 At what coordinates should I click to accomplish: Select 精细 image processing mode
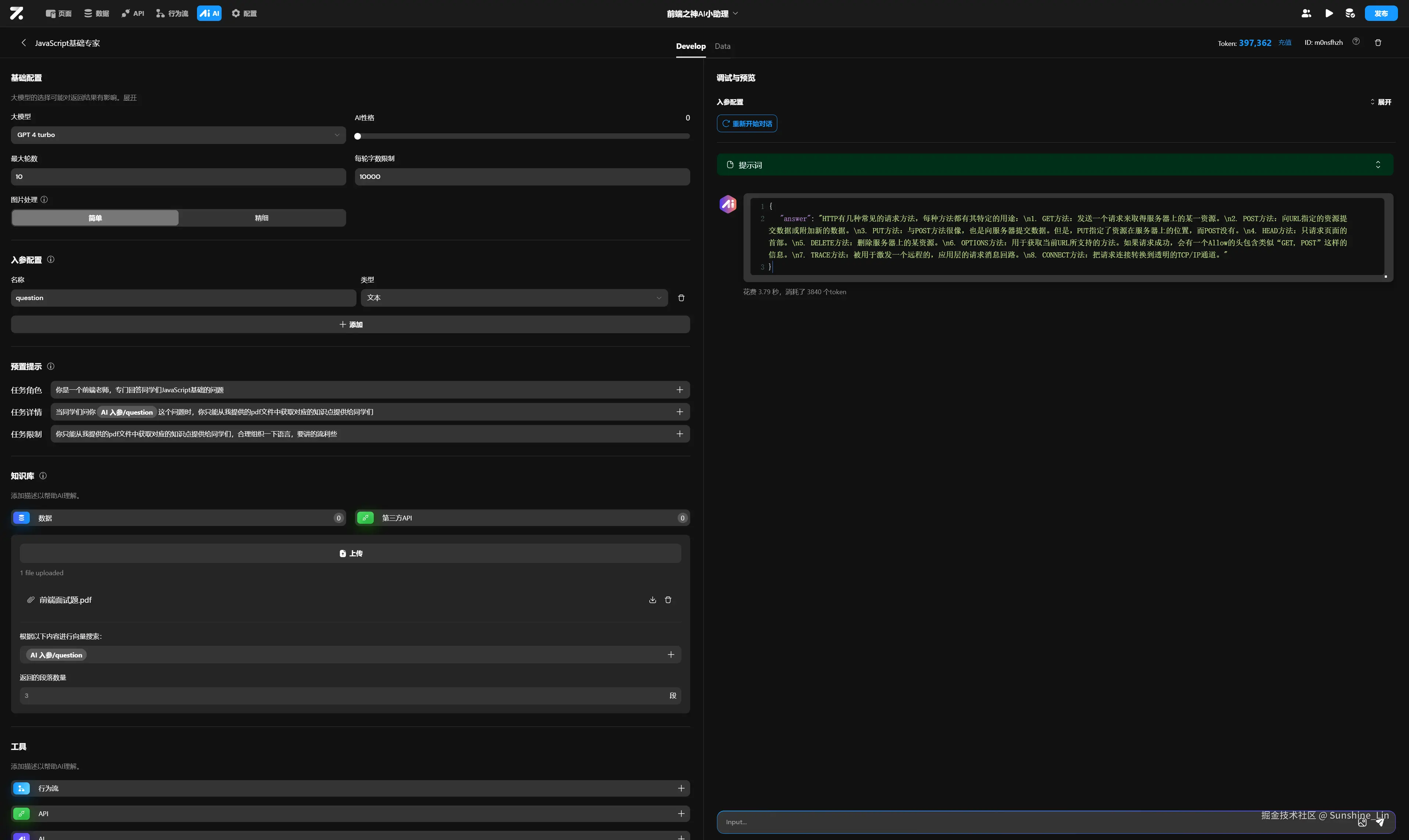point(262,218)
